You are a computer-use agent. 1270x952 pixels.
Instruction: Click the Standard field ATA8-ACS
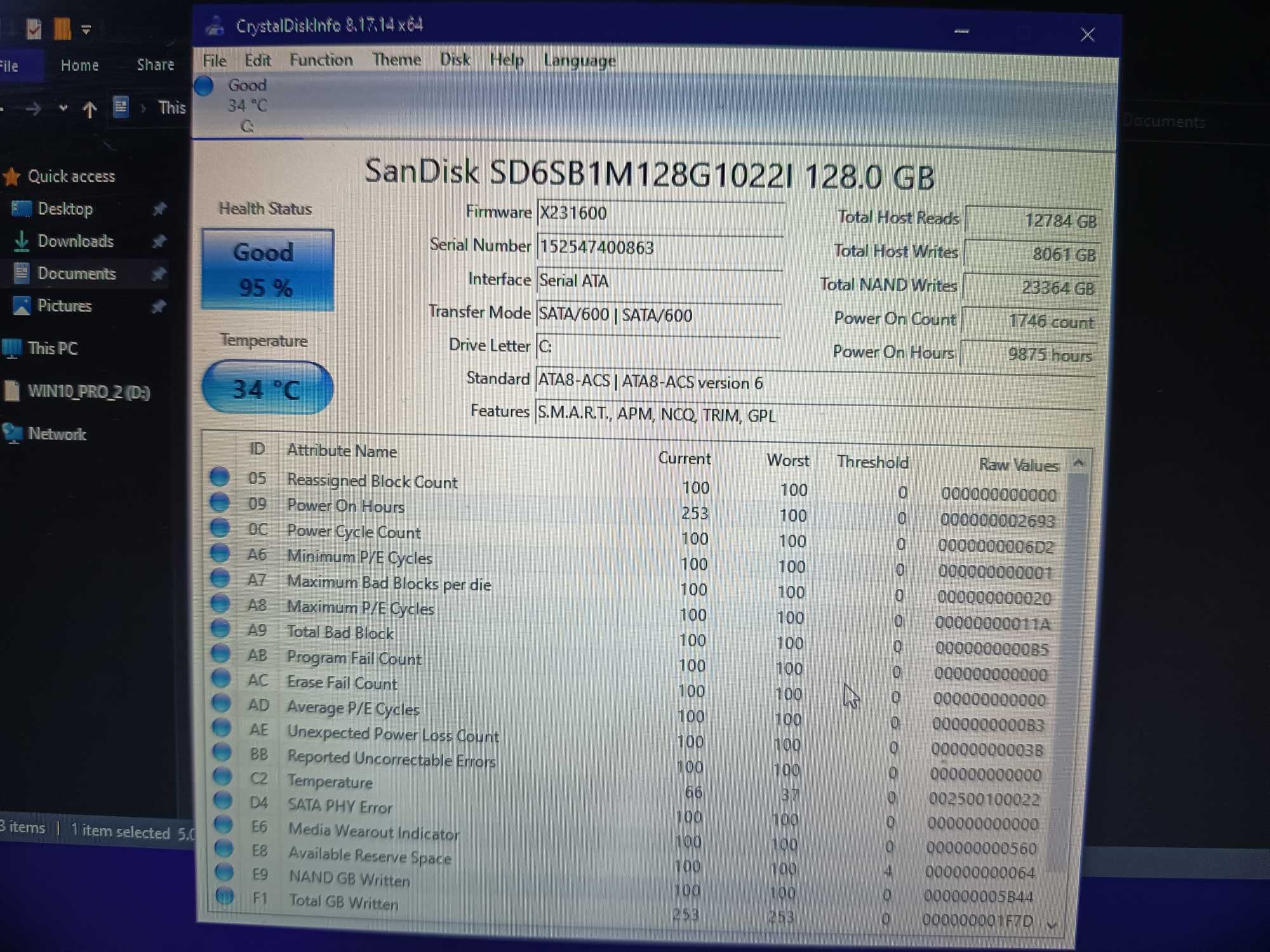click(x=815, y=383)
